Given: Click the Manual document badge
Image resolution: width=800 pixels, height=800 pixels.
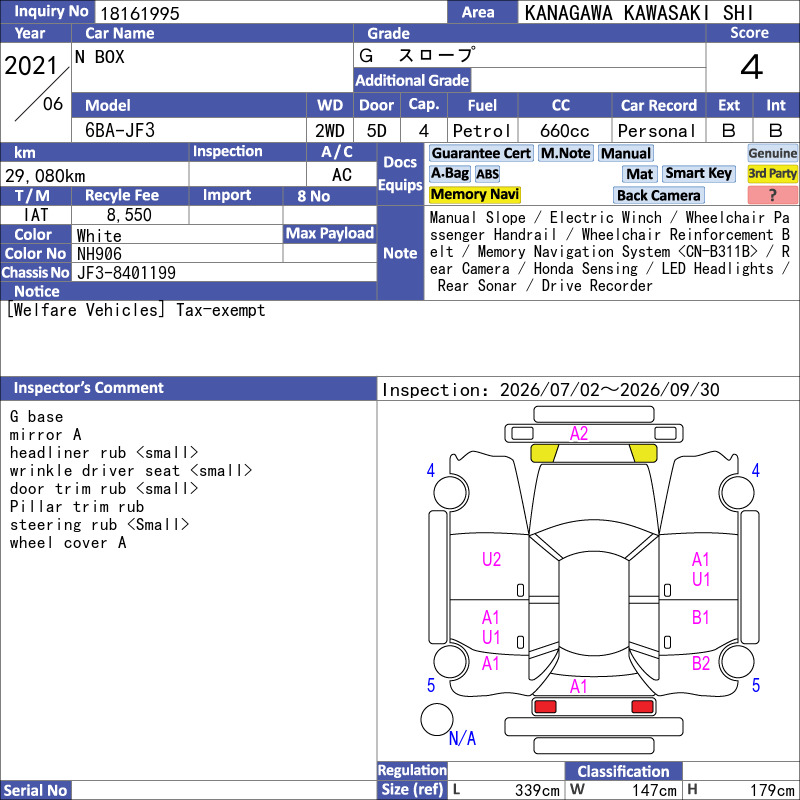Looking at the screenshot, I should [626, 154].
